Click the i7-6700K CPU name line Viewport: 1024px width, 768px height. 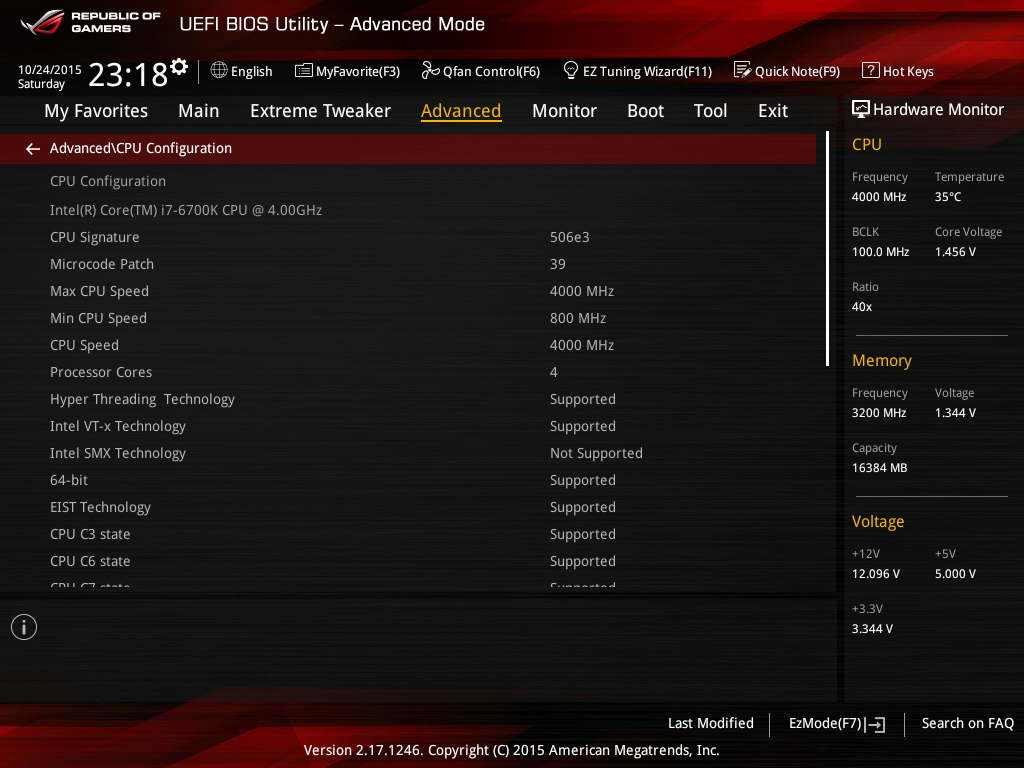(186, 210)
